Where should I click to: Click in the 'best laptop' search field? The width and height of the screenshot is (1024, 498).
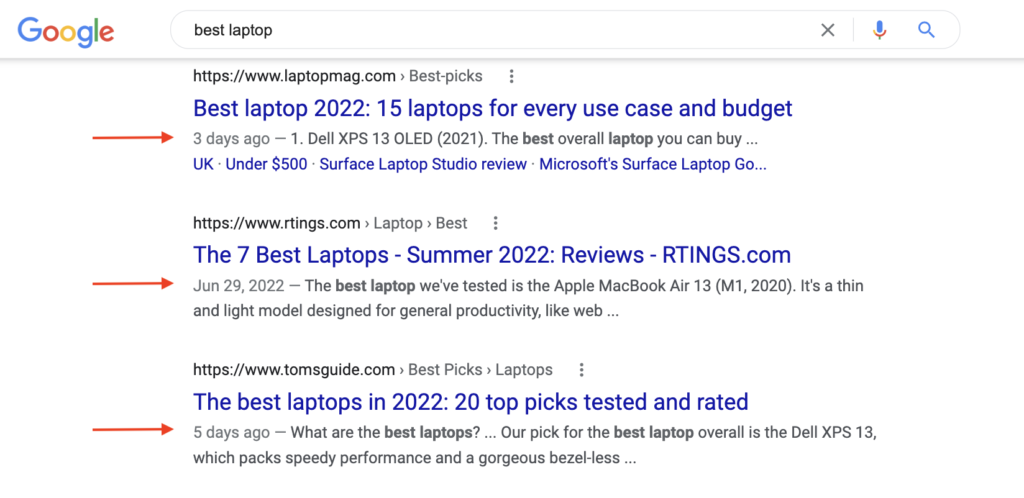coord(496,30)
